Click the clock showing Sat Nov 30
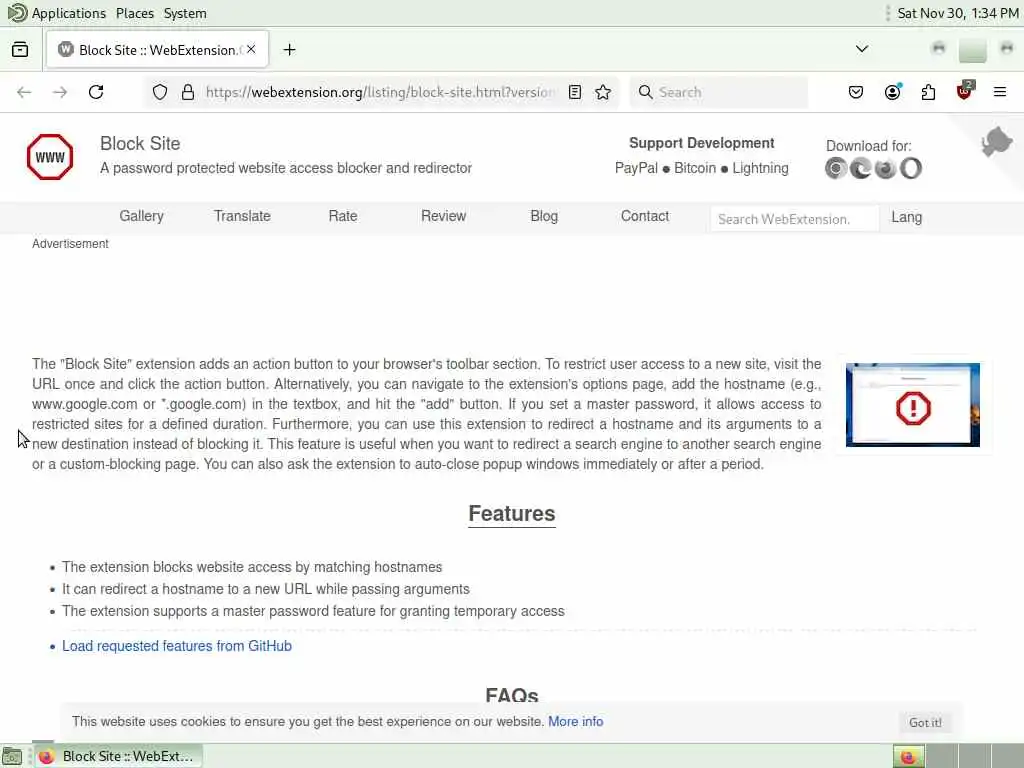The width and height of the screenshot is (1024, 768). tap(957, 13)
